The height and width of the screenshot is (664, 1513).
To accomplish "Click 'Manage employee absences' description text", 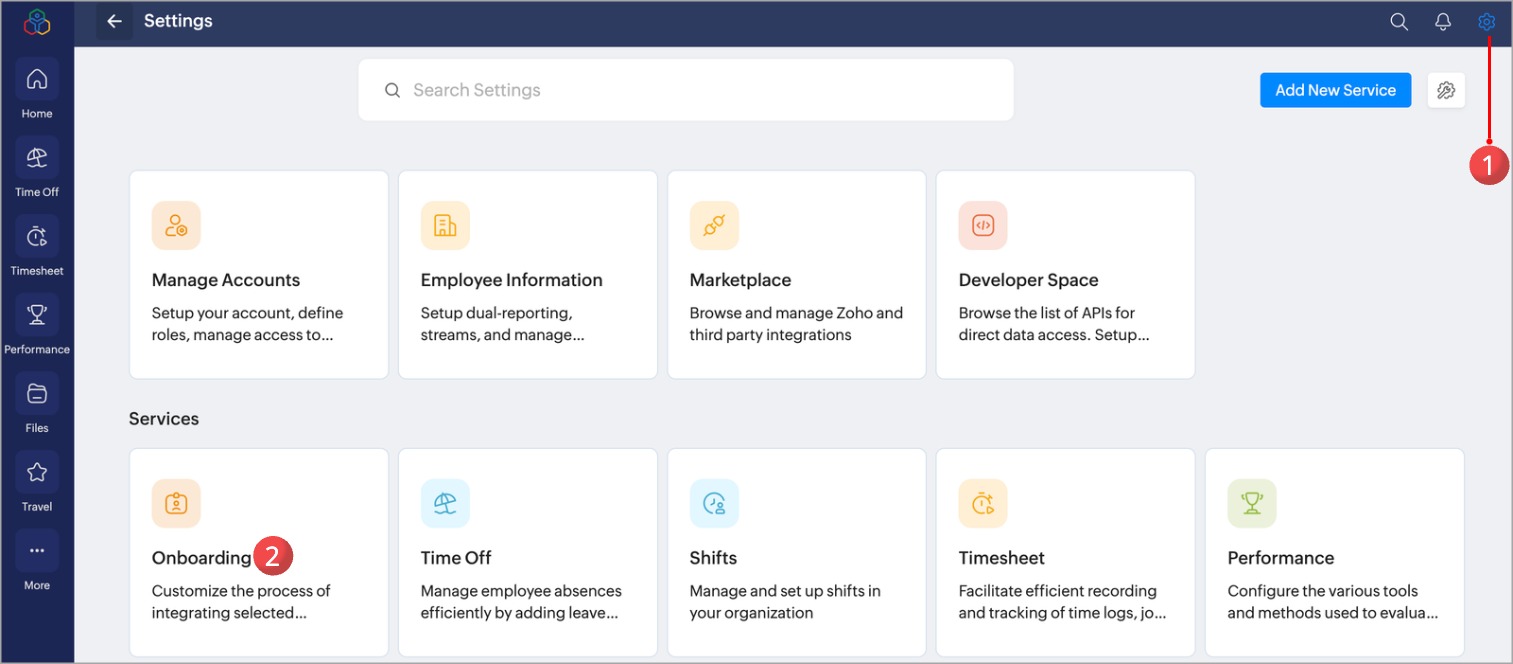I will pos(521,591).
